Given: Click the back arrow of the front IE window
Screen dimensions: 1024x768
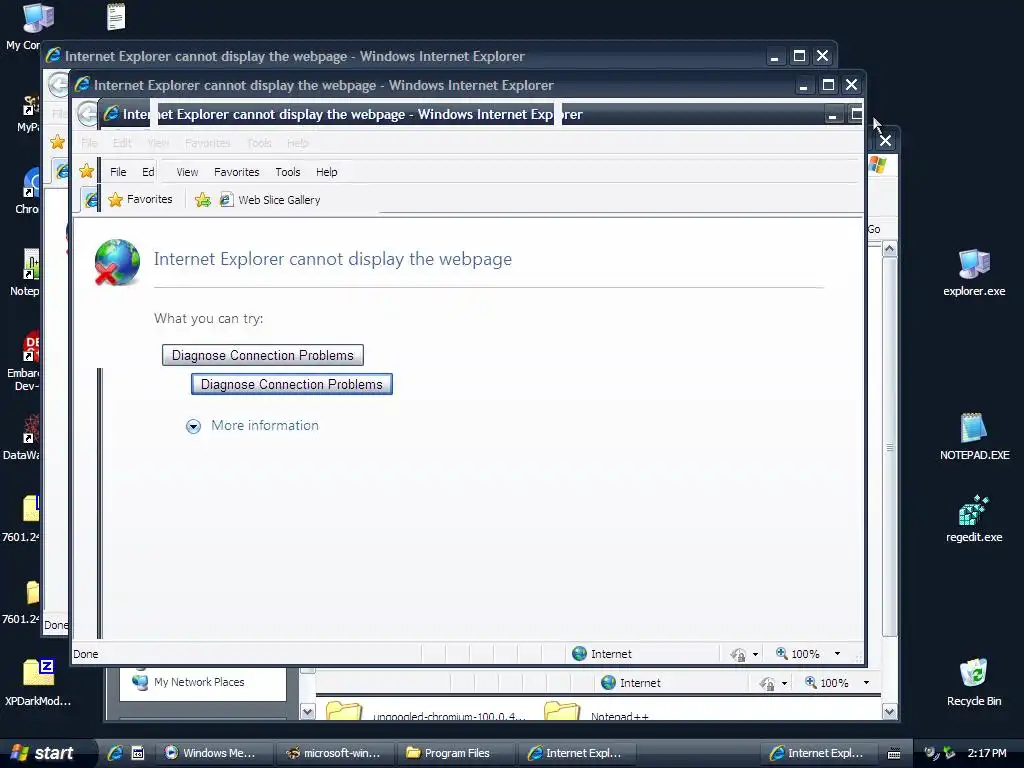Looking at the screenshot, I should tap(87, 114).
